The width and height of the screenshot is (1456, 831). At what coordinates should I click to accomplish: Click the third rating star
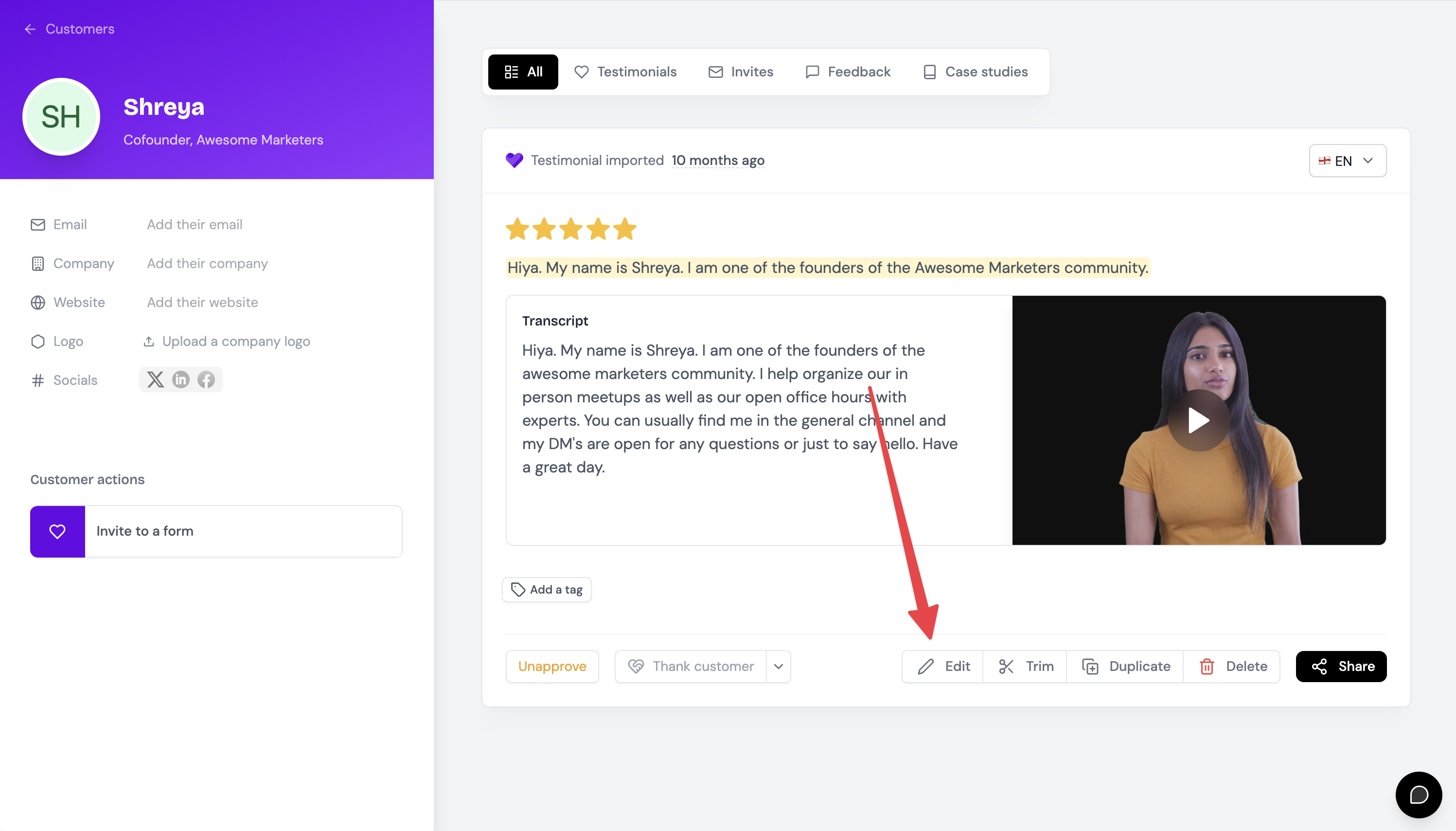coord(571,229)
